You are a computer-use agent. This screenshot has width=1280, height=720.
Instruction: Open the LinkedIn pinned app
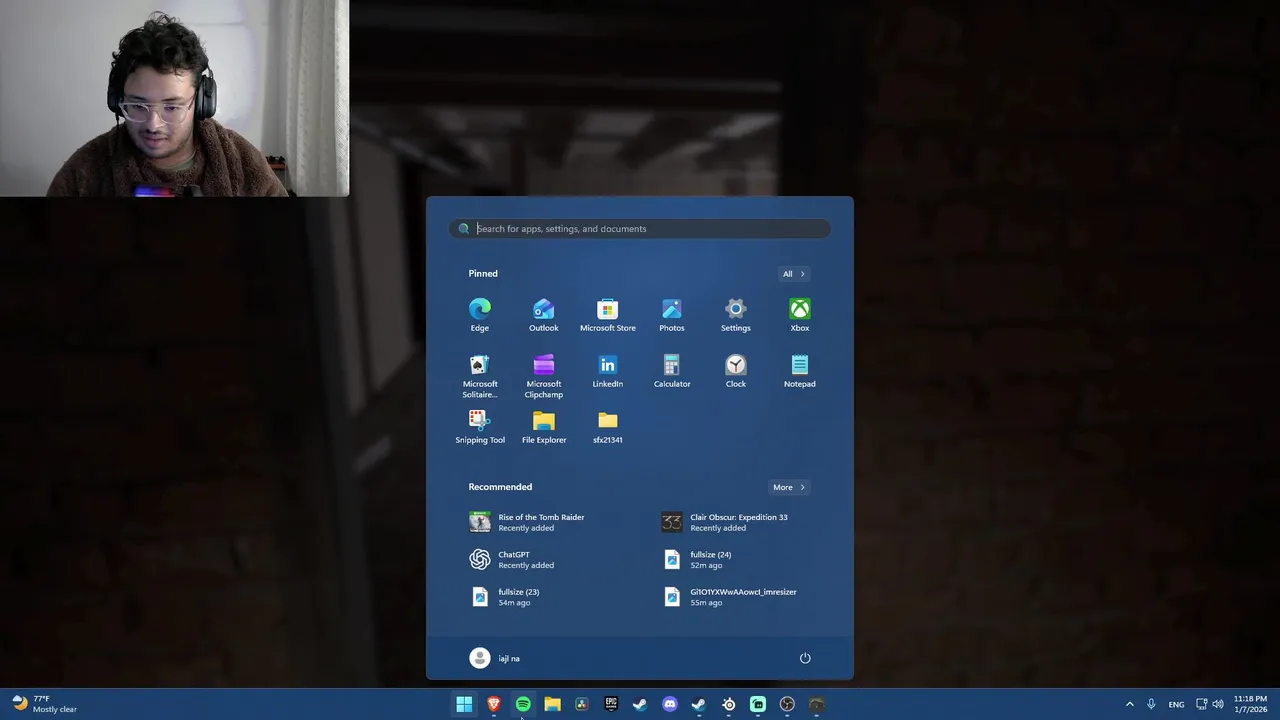[x=608, y=371]
